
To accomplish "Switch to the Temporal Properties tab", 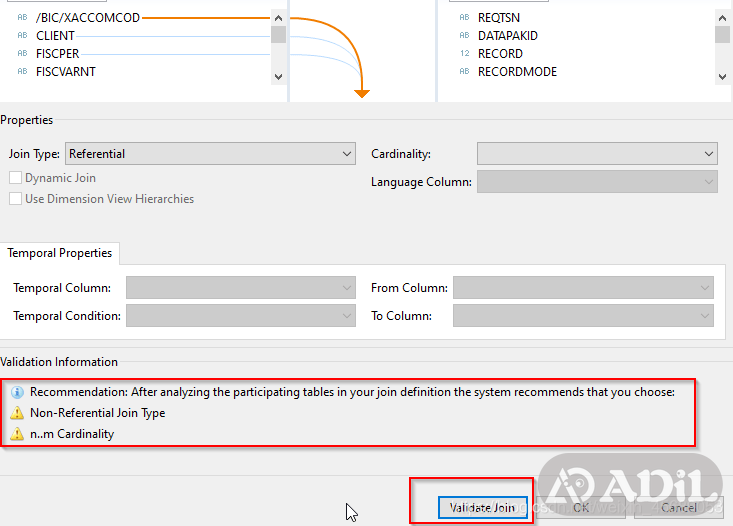I will coord(60,253).
